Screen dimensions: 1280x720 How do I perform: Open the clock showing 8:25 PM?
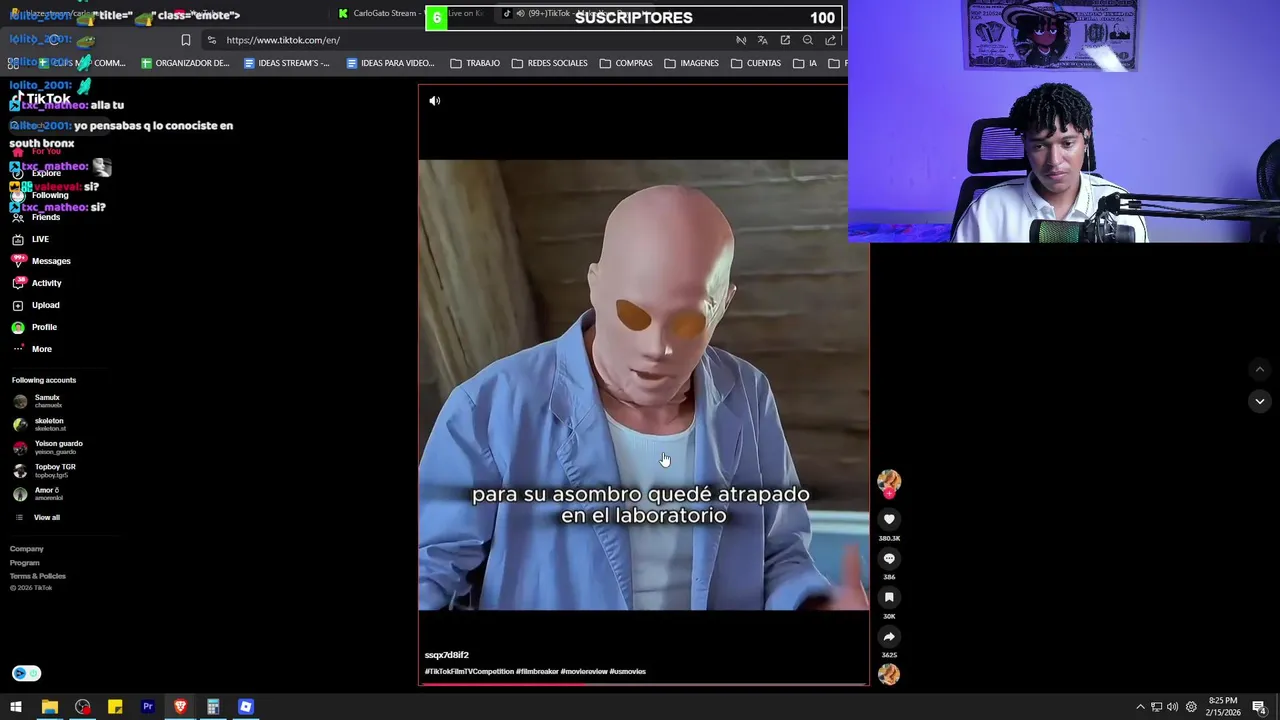click(x=1223, y=707)
